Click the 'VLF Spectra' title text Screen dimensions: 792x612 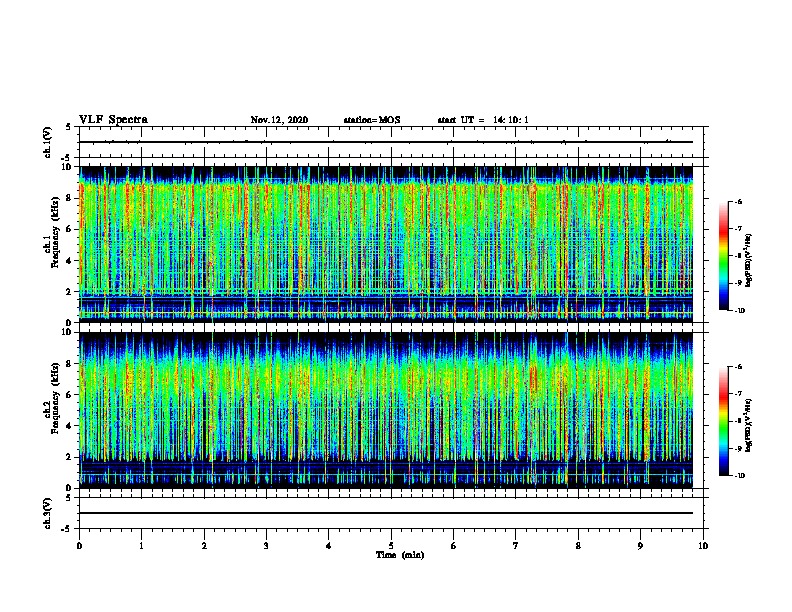113,120
